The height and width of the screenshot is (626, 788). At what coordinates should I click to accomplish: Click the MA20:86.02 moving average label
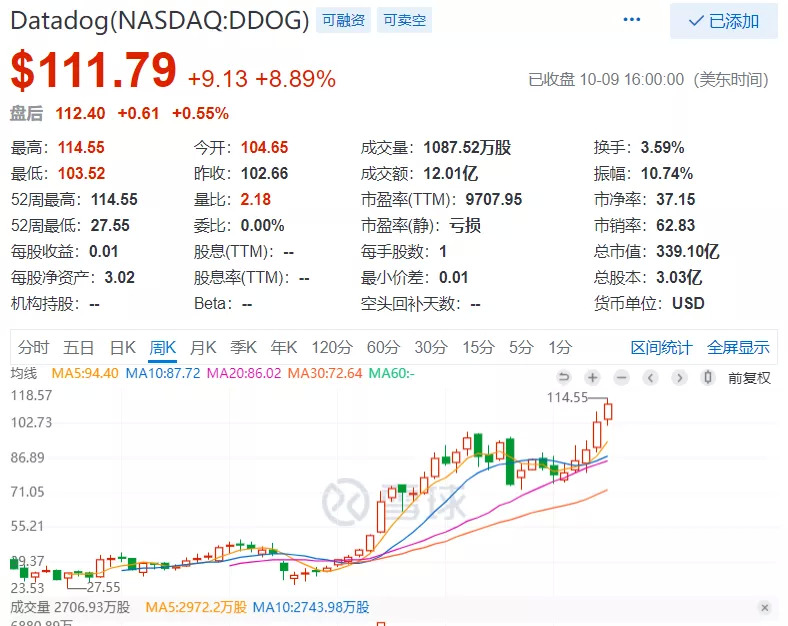pos(244,373)
